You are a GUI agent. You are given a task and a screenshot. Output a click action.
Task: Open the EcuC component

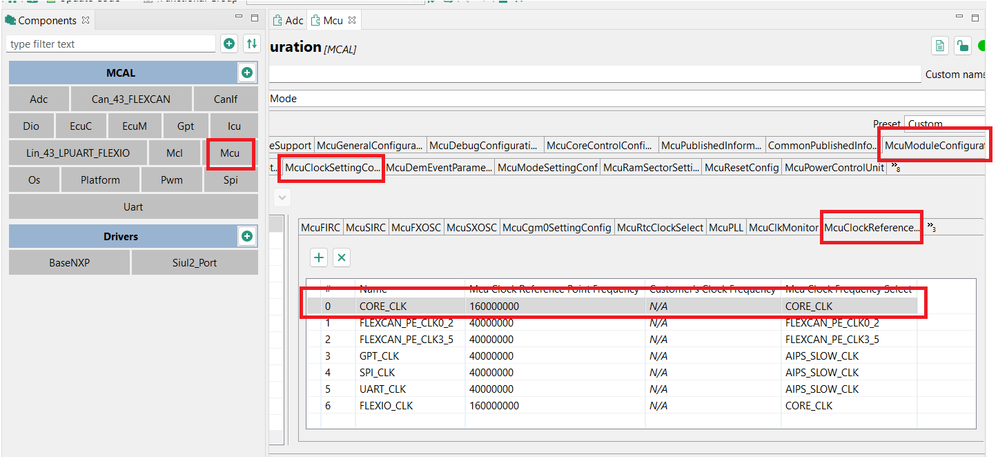[x=81, y=126]
